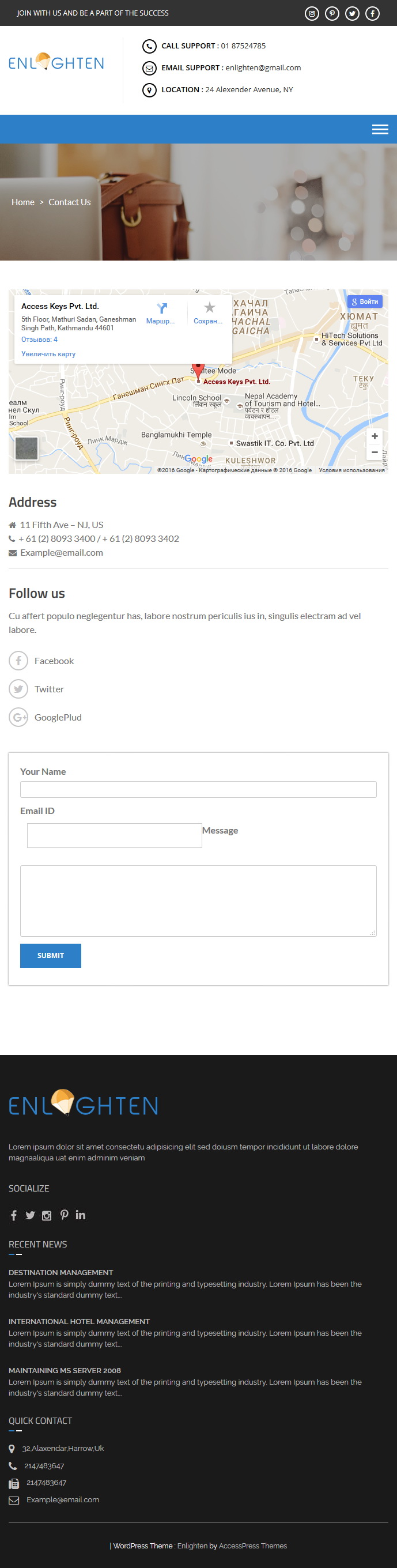Viewport: 397px width, 1568px height.
Task: Go to Home breadcrumb link
Action: tap(23, 202)
